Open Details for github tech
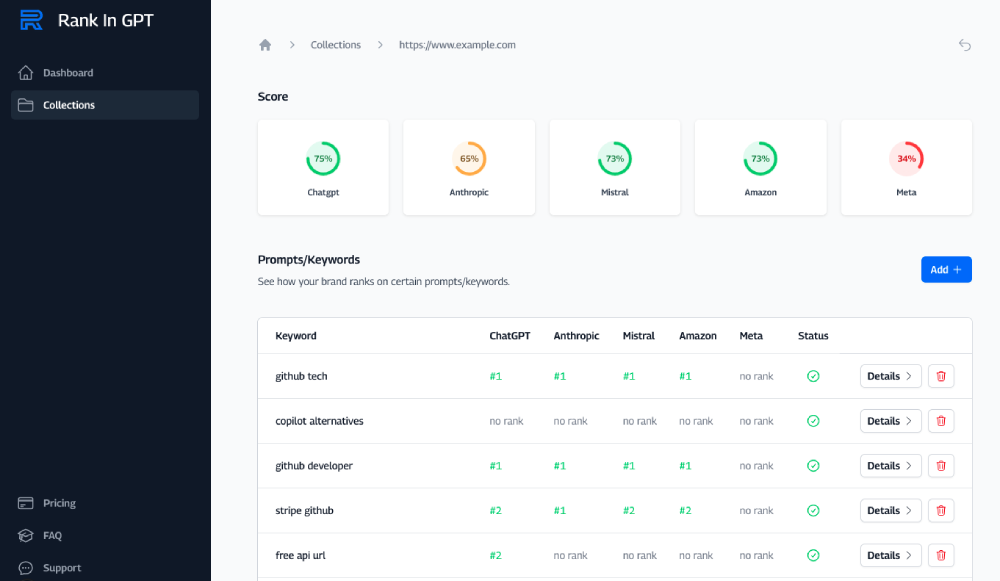Screen dimensions: 1000x581 coord(890,376)
